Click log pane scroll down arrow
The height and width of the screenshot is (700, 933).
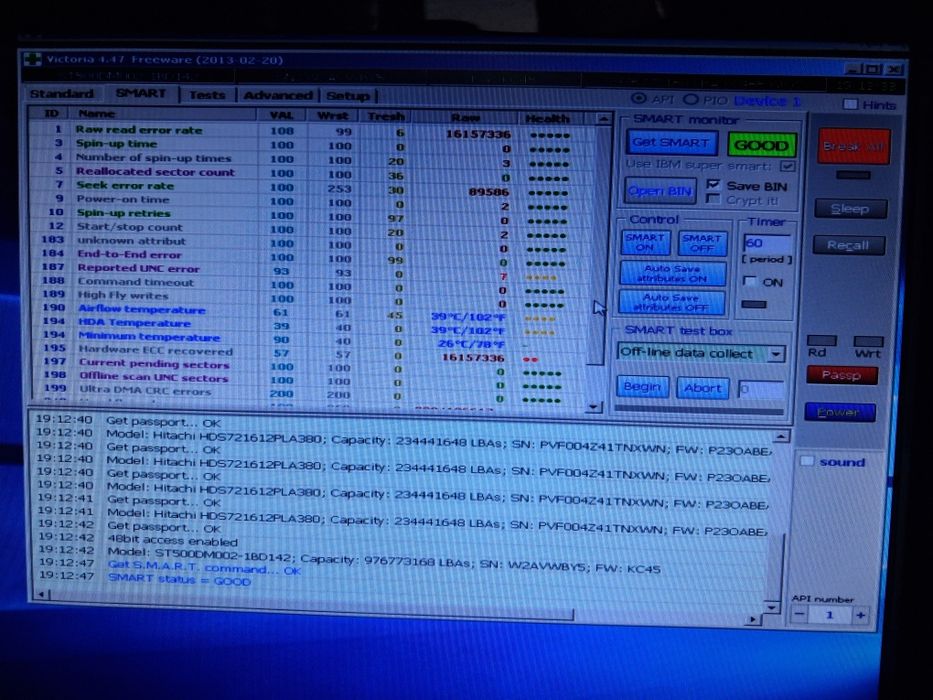pyautogui.click(x=772, y=607)
